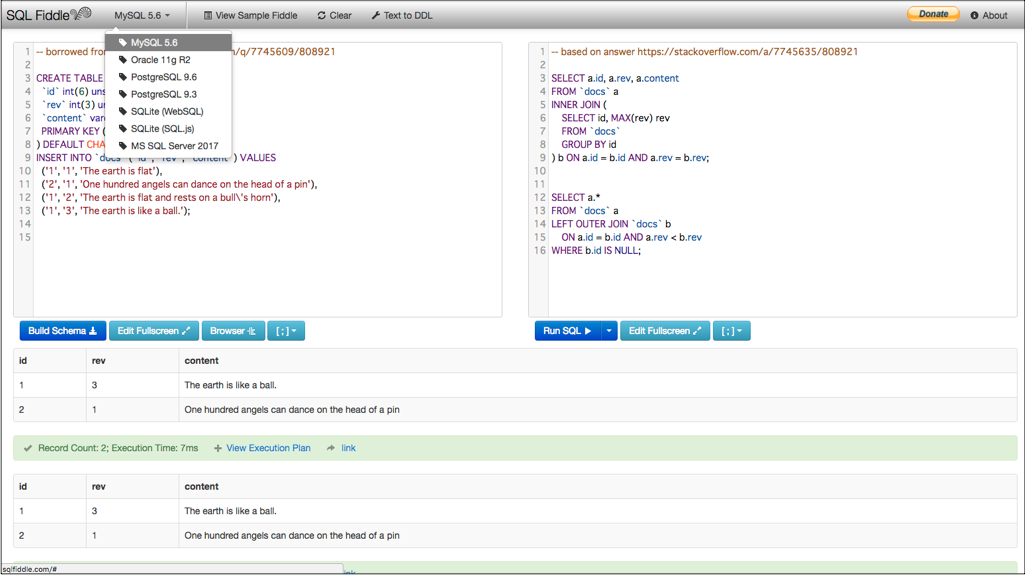The image size is (1025, 575).
Task: Click the SQL Fiddle logo
Action: pyautogui.click(x=48, y=14)
